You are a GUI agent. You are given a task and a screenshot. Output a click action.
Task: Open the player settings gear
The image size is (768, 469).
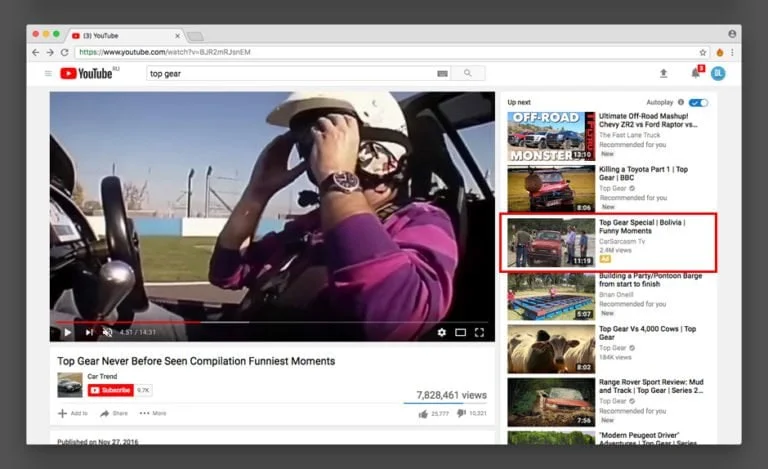(x=441, y=332)
